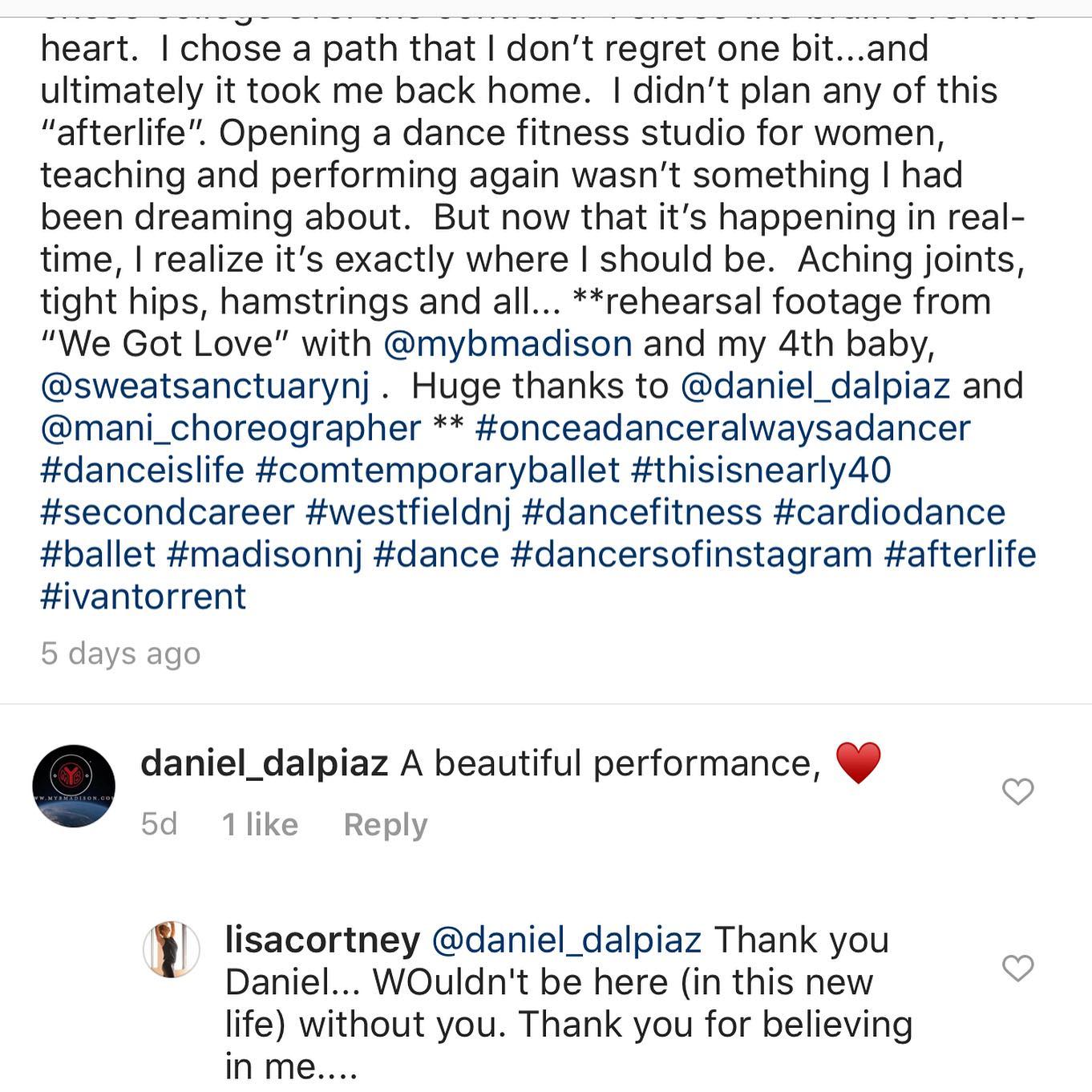Screen dimensions: 1092x1092
Task: Tap the #onceadanceralwaysadancer hashtag
Action: point(722,428)
